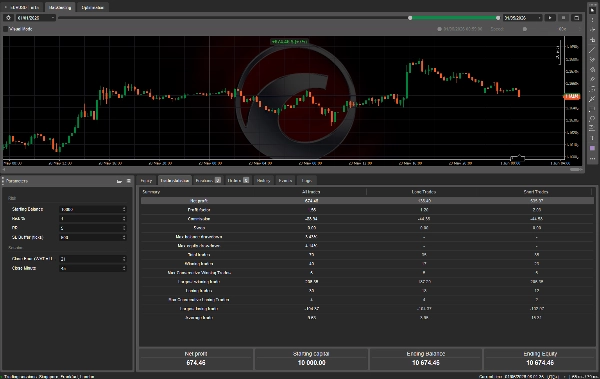This screenshot has height=379, width=600.
Task: Click the Long Trades column header
Action: (x=424, y=192)
